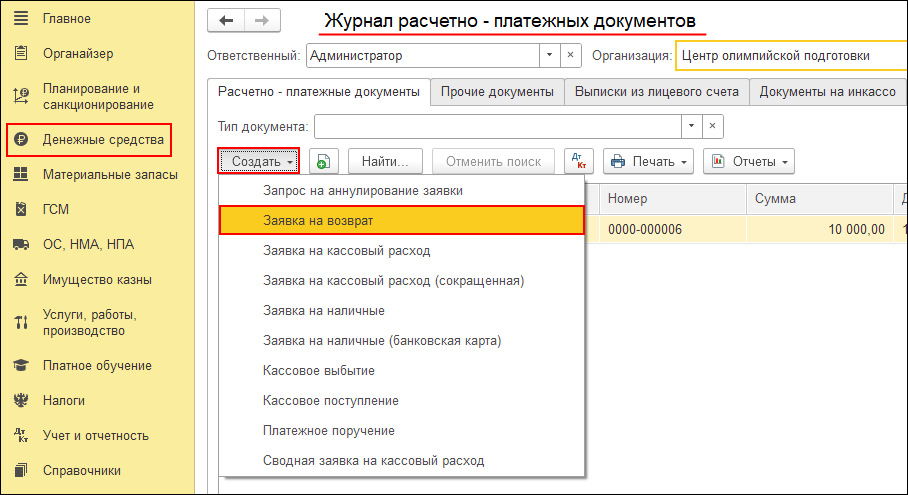The image size is (908, 495).
Task: Clear the Ответственный field with X button
Action: (x=570, y=56)
